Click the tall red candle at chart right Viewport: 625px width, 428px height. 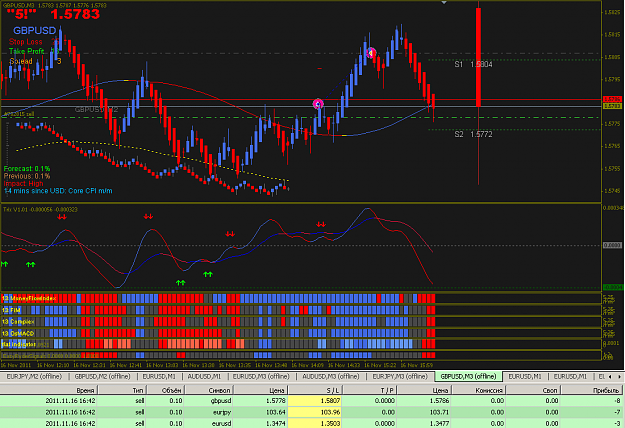(478, 57)
